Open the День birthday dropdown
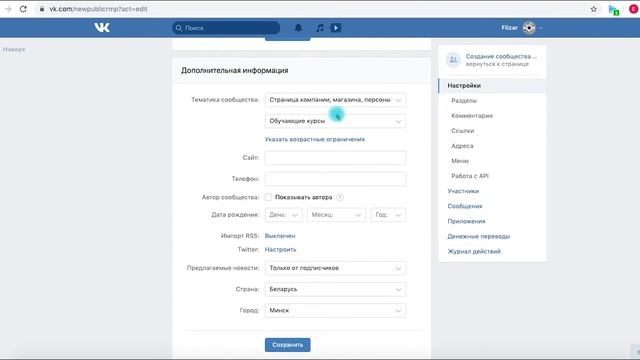Viewport: 640px width, 360px height. pos(283,215)
